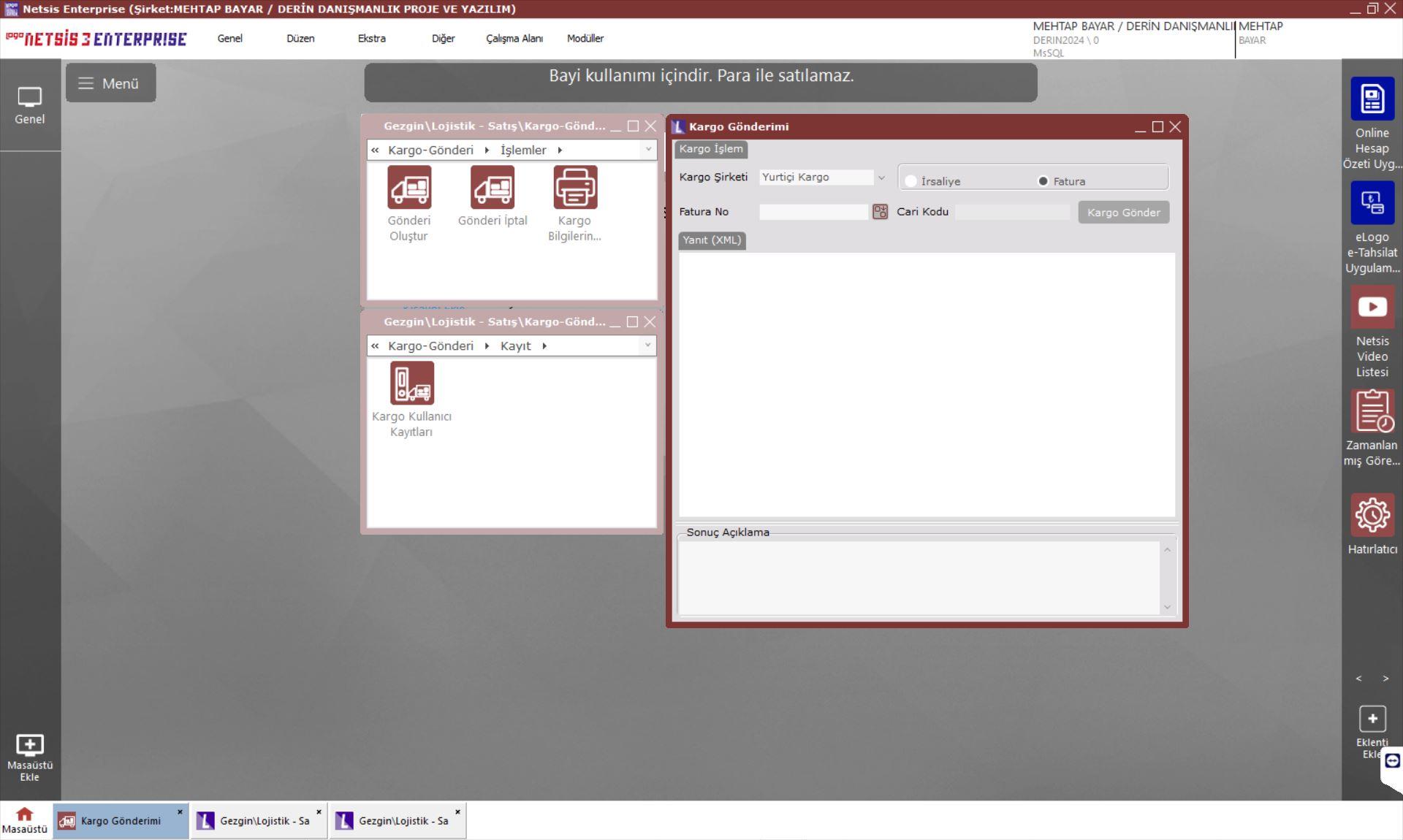Click Kayıt breadcrumb segment

tap(516, 345)
